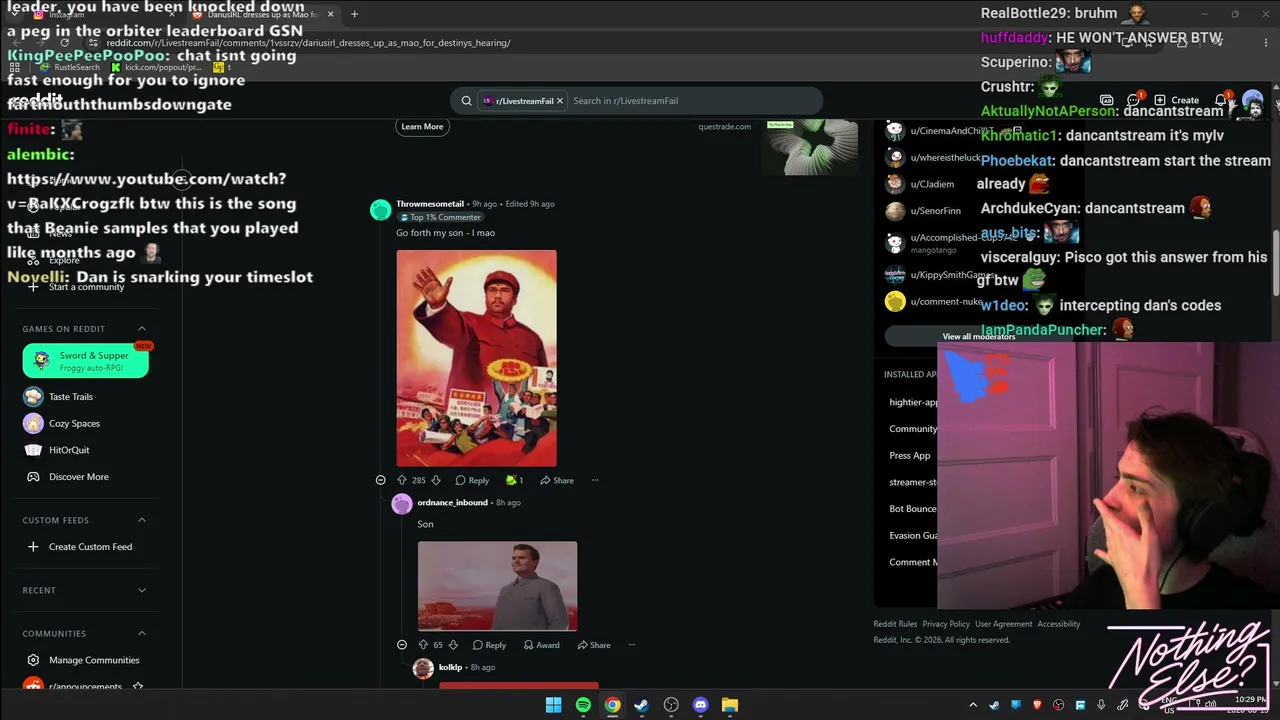Open the user profile avatar menu
The image size is (1280, 720).
[x=1252, y=101]
